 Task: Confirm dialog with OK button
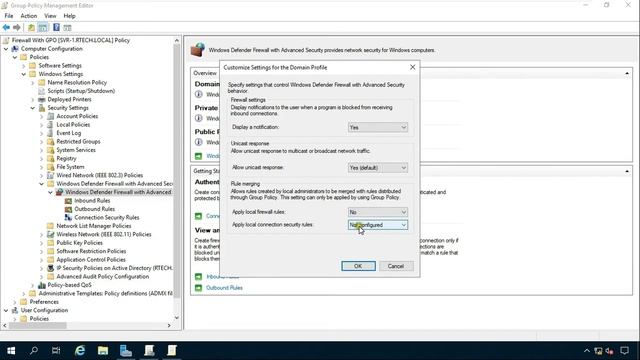pyautogui.click(x=358, y=266)
